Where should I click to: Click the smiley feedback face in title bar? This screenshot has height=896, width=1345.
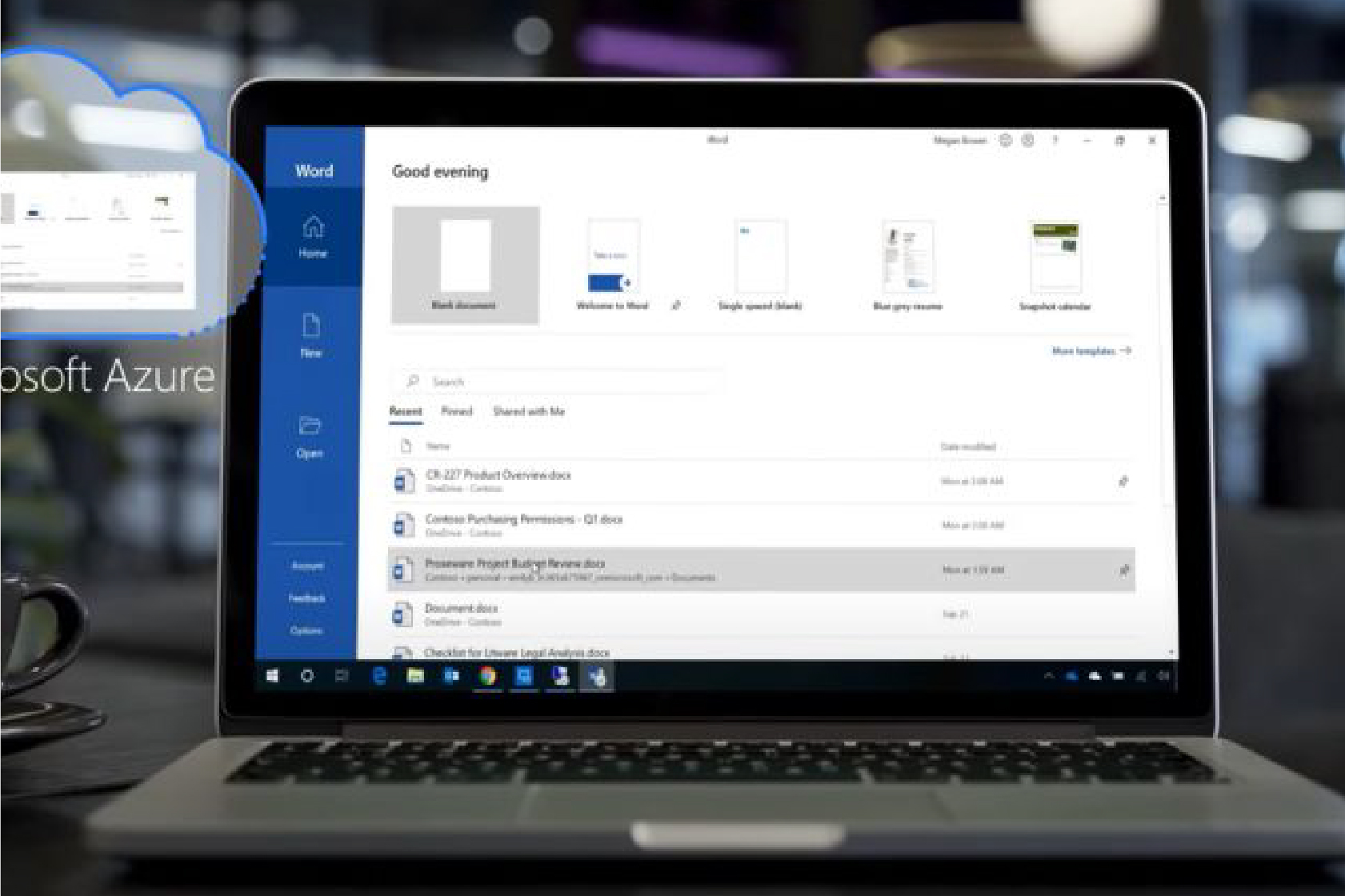(x=1005, y=140)
